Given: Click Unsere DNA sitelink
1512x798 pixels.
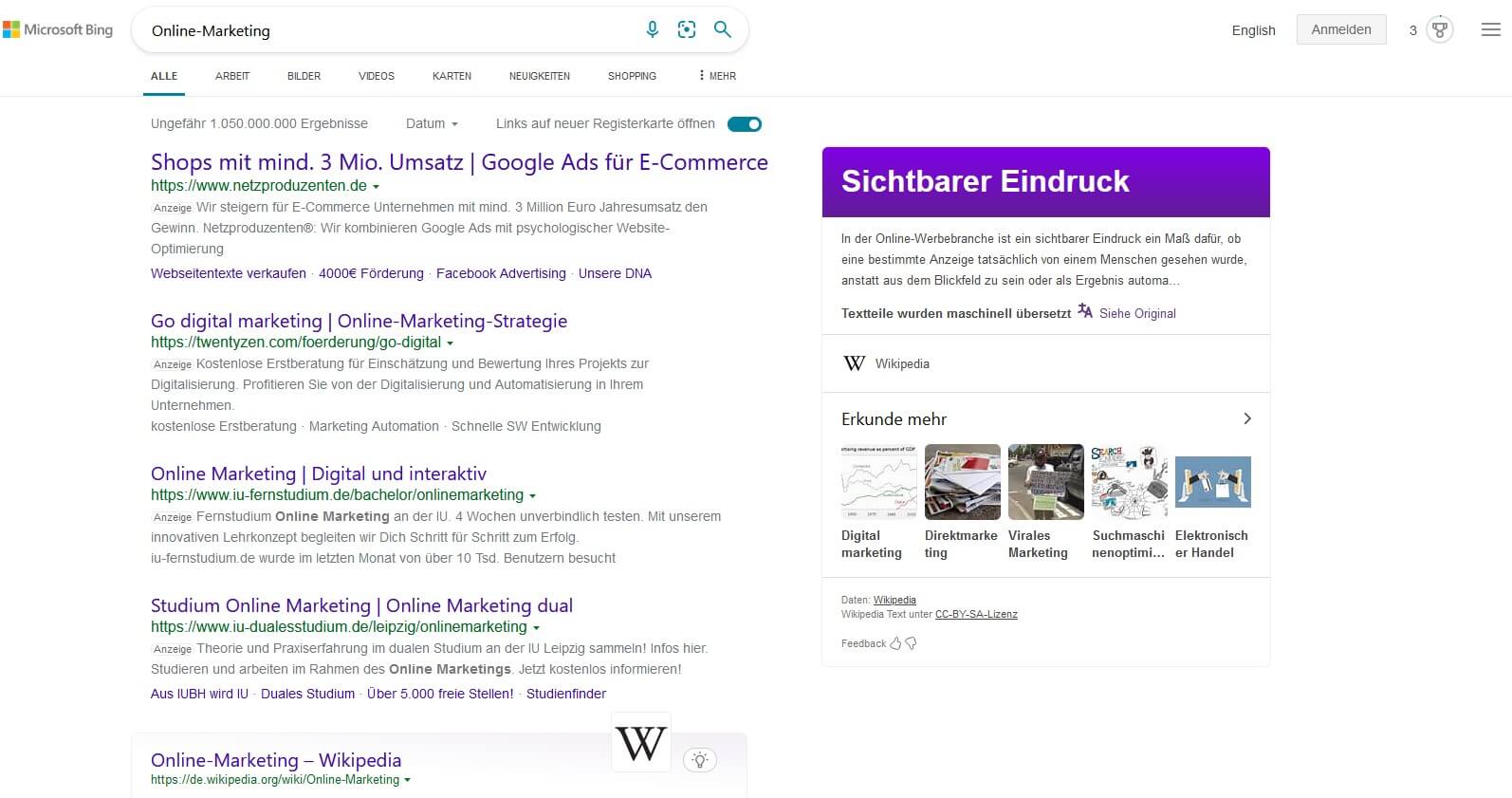Looking at the screenshot, I should 615,273.
